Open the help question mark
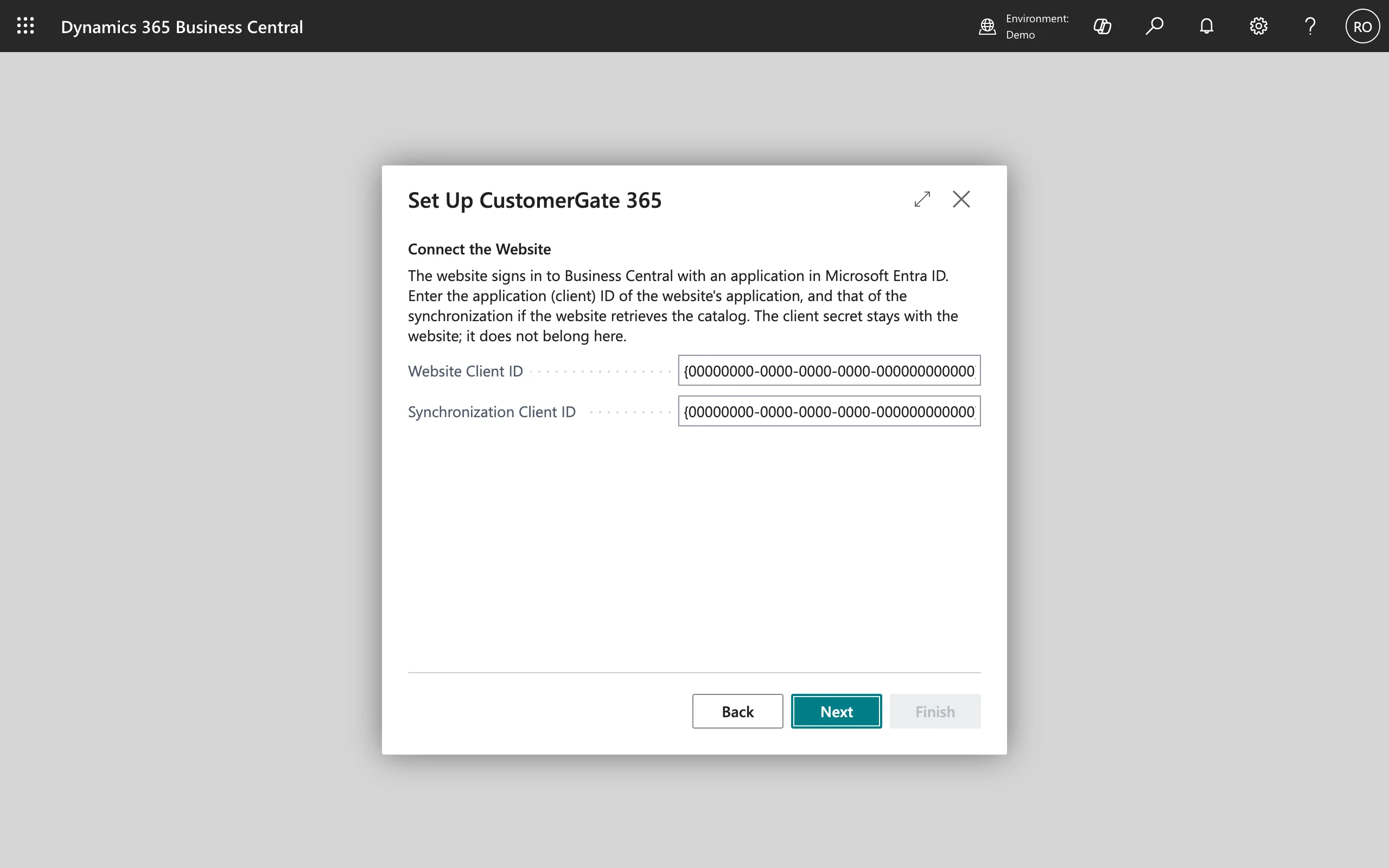Screen dimensions: 1389x868 pos(1310,27)
